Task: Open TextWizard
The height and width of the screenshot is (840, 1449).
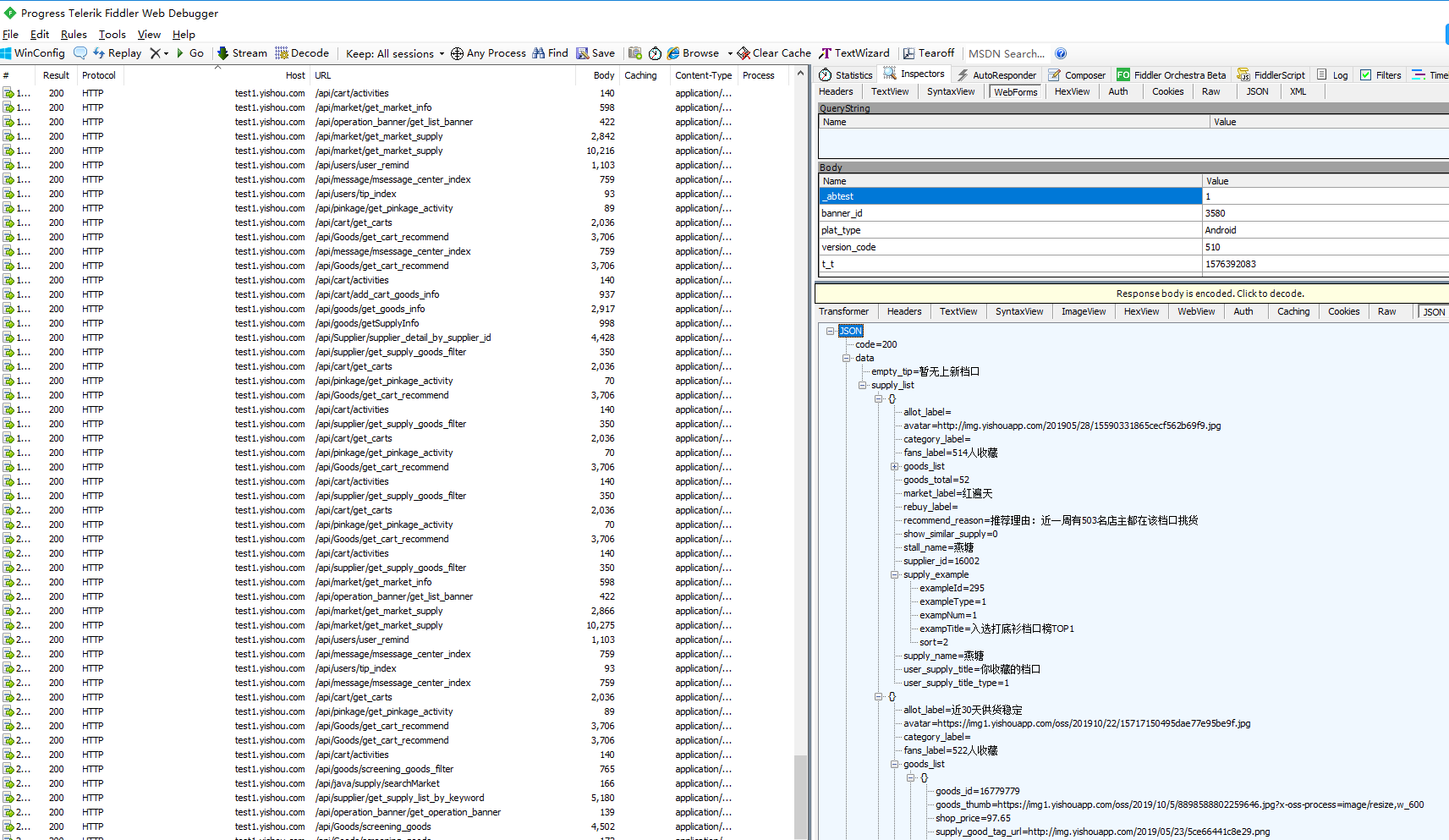Action: pyautogui.click(x=854, y=53)
